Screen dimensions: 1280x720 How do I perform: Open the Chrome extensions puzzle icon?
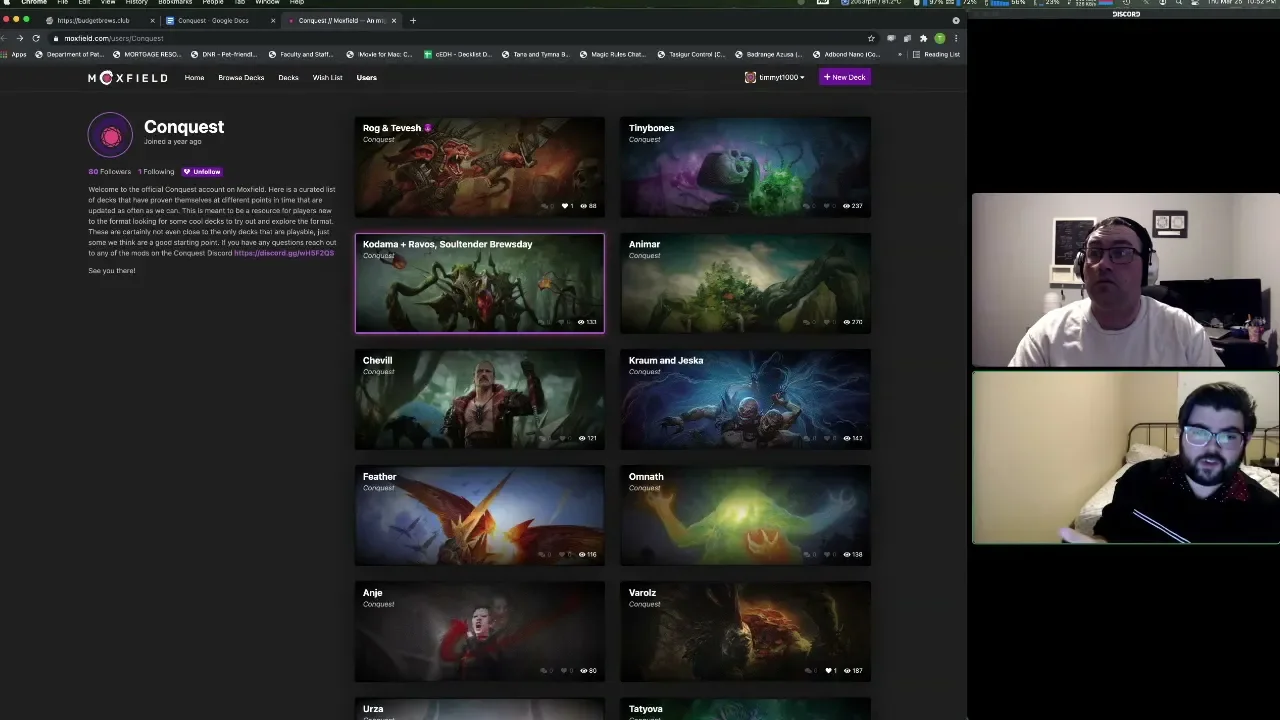923,38
